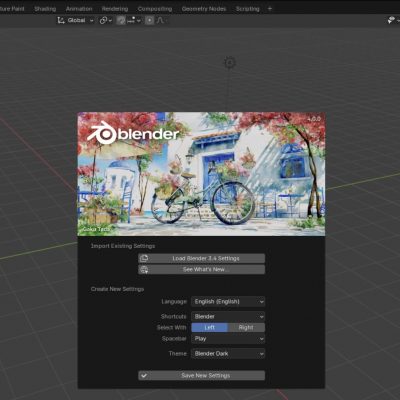The width and height of the screenshot is (400, 400).
Task: Switch to the Geometry Nodes workspace tab
Action: [x=204, y=9]
